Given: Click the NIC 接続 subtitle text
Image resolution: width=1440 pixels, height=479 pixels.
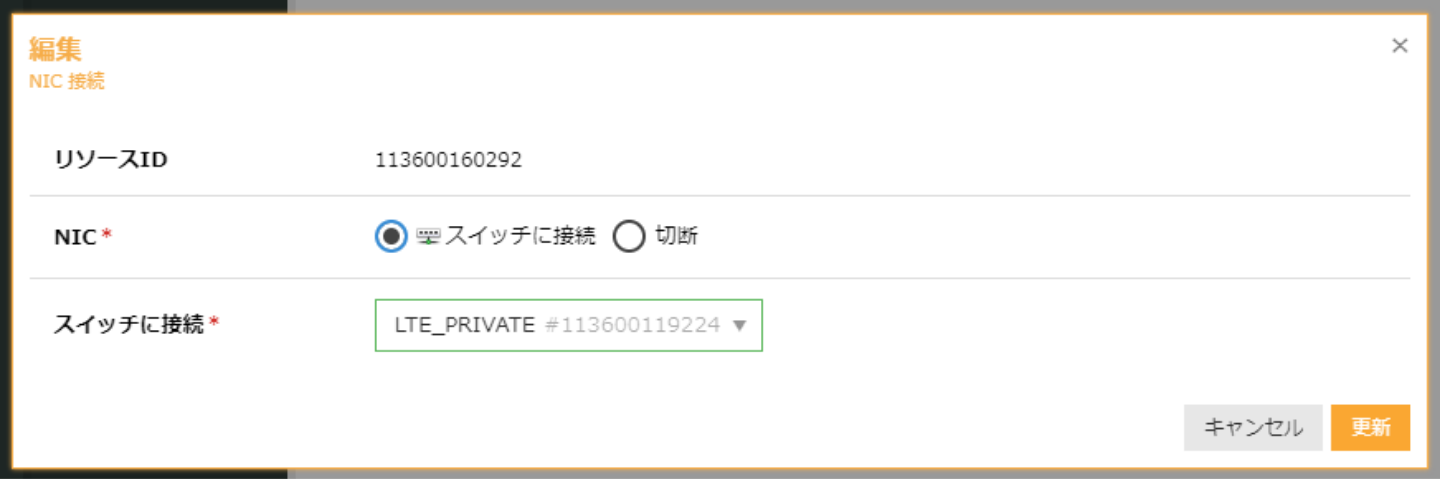Looking at the screenshot, I should (66, 82).
